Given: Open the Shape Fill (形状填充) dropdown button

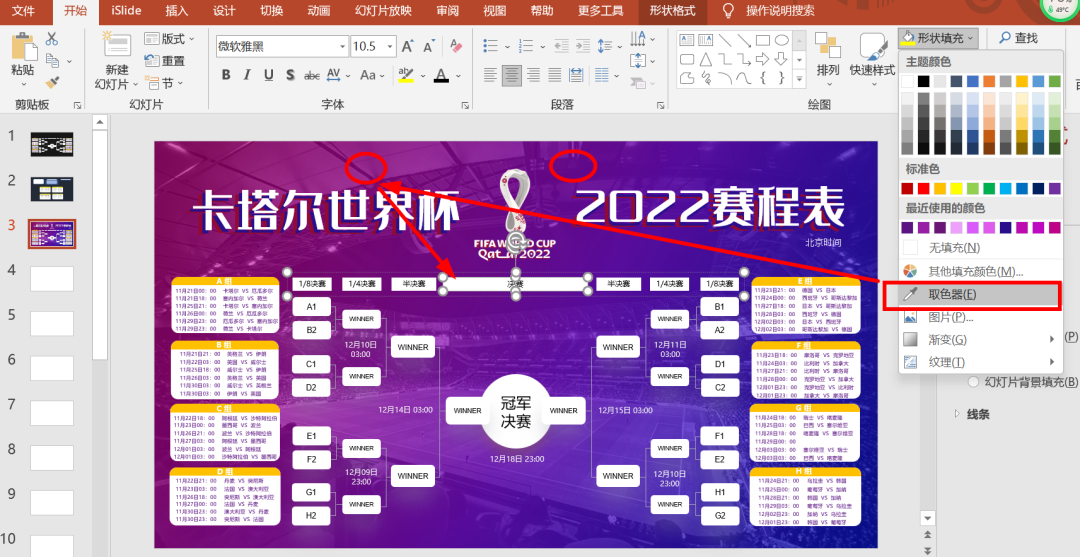Looking at the screenshot, I should pyautogui.click(x=938, y=38).
